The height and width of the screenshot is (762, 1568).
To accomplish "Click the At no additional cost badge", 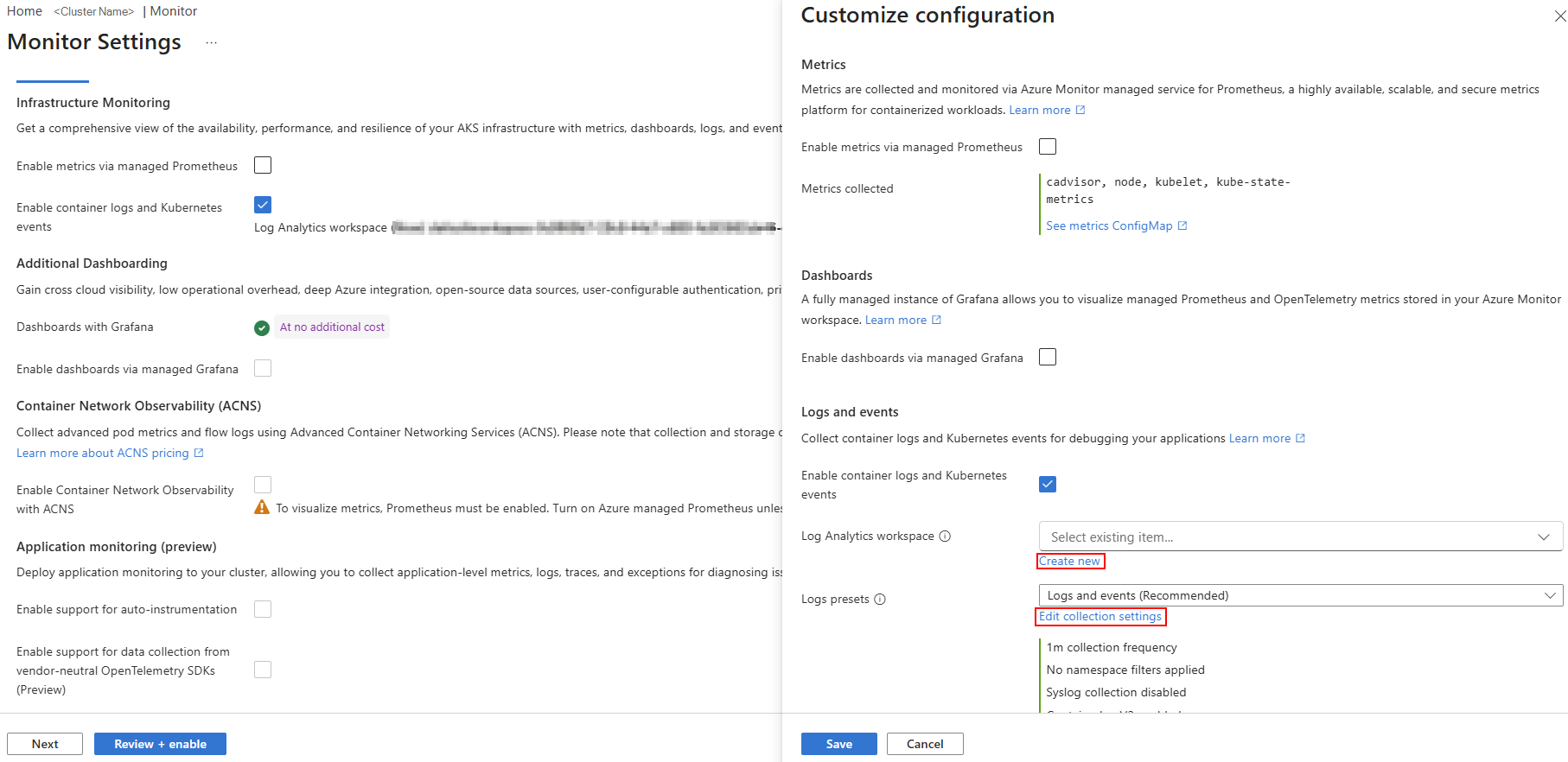I will [x=332, y=327].
